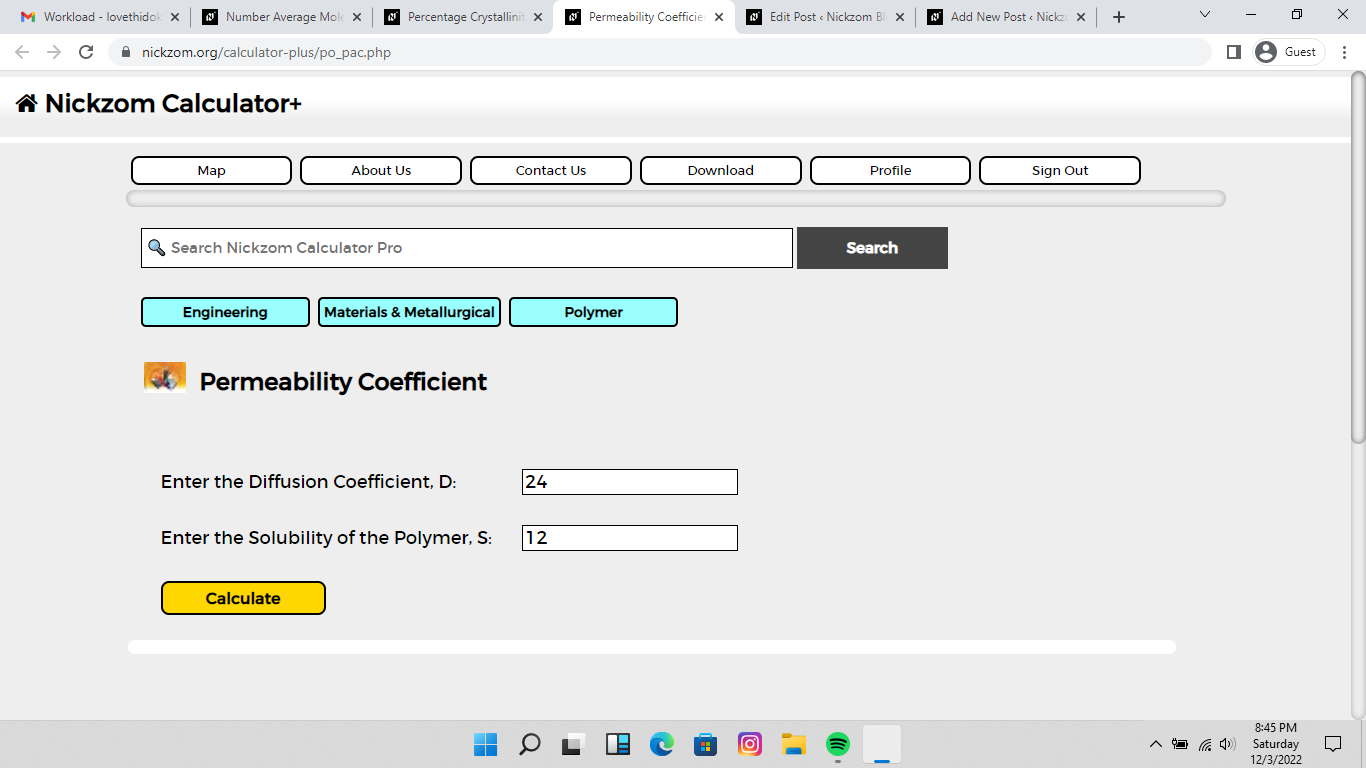Open the Profile page
The height and width of the screenshot is (768, 1366).
click(890, 170)
